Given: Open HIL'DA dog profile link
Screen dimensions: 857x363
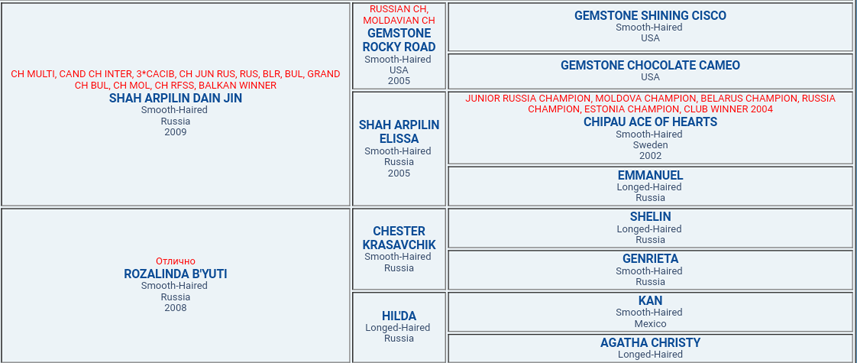Looking at the screenshot, I should pos(399,316).
